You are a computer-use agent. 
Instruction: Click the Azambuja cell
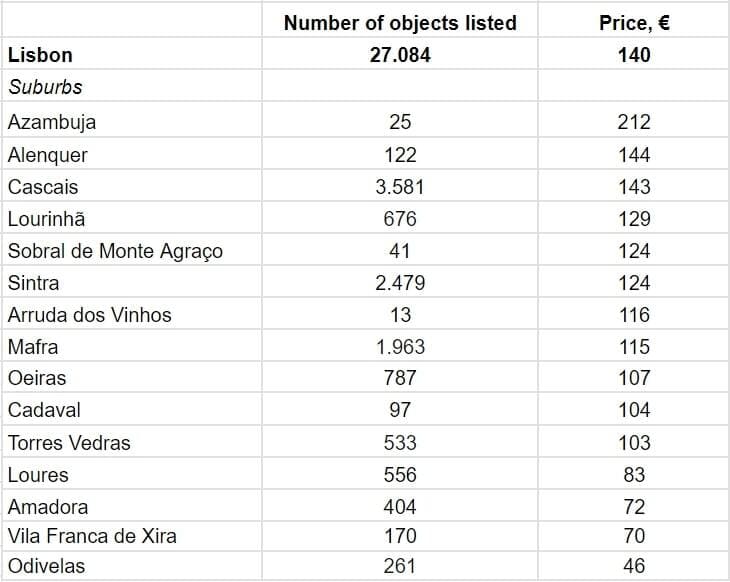tap(52, 122)
